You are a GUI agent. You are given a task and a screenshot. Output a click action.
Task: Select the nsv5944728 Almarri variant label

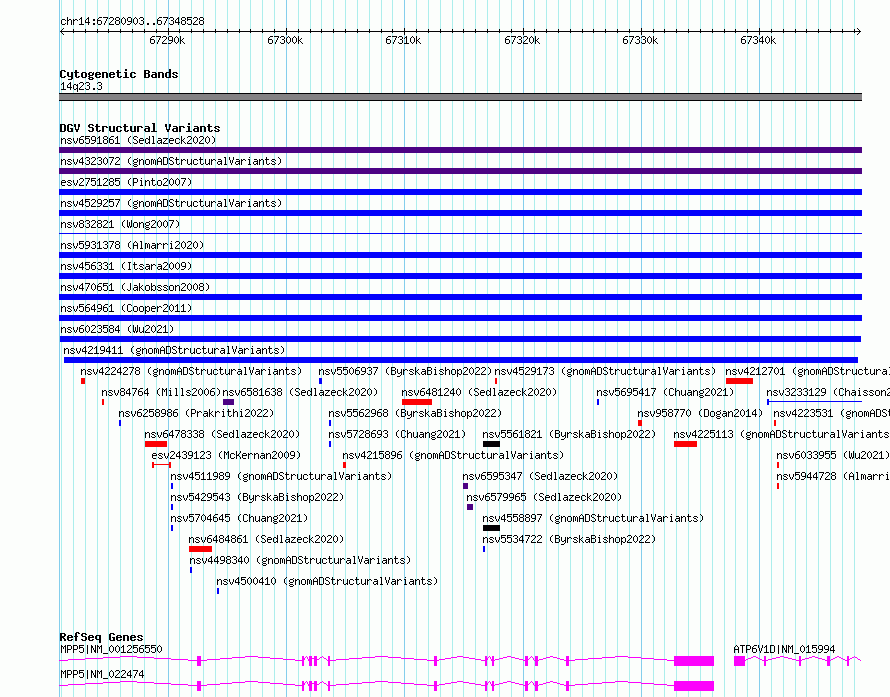pos(833,476)
